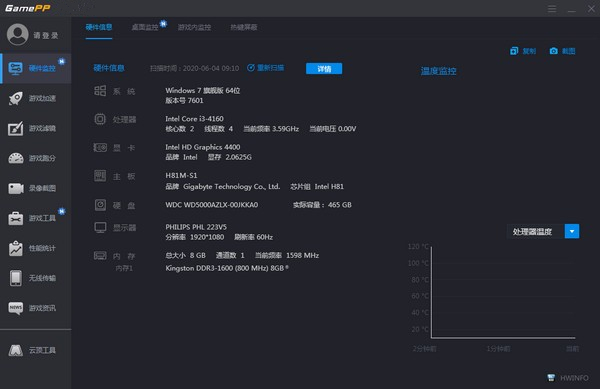600x389 pixels.
Task: Click the scan time 2020-06-04 09:10 text
Action: pos(211,68)
